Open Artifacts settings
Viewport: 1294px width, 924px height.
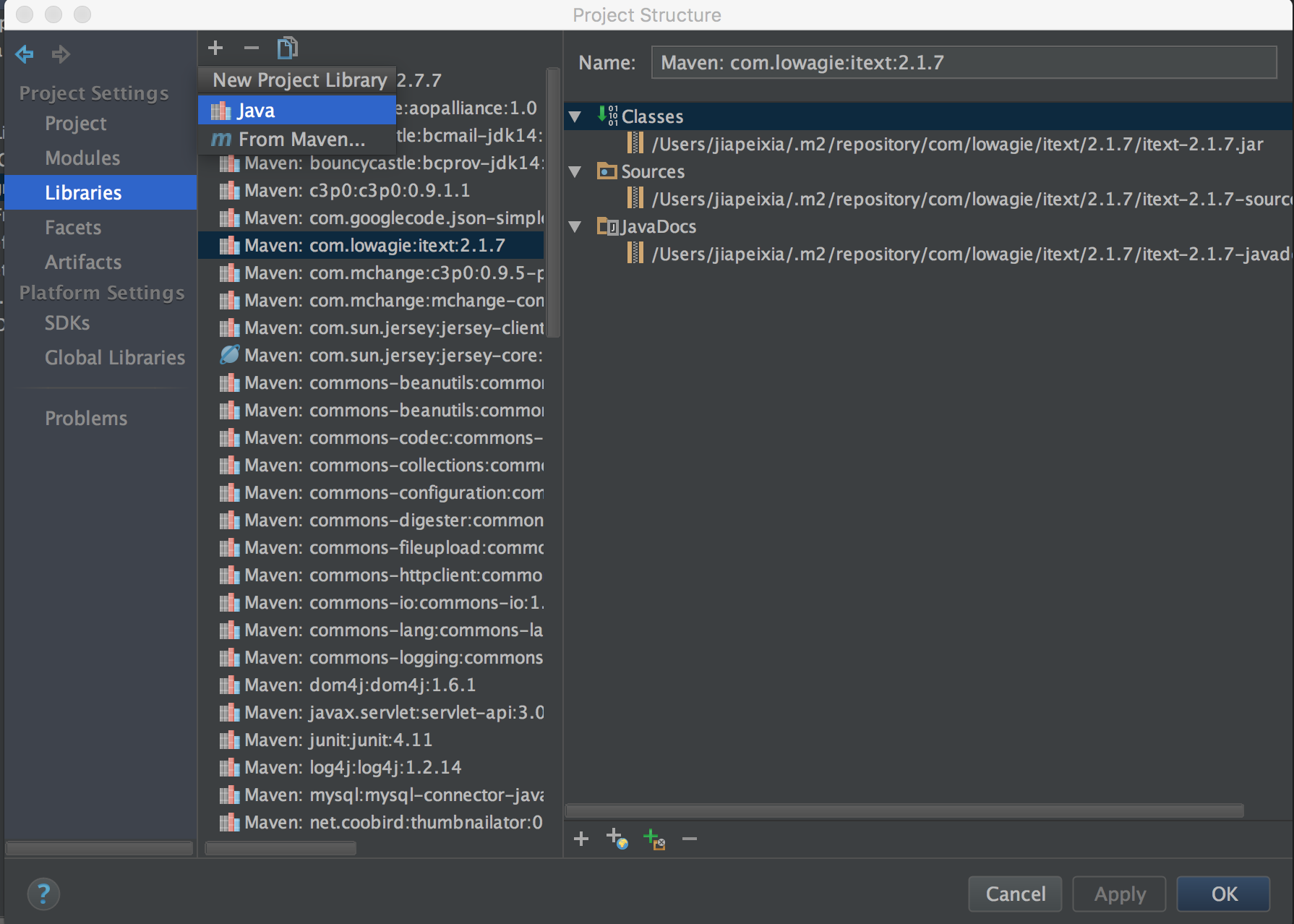tap(83, 262)
